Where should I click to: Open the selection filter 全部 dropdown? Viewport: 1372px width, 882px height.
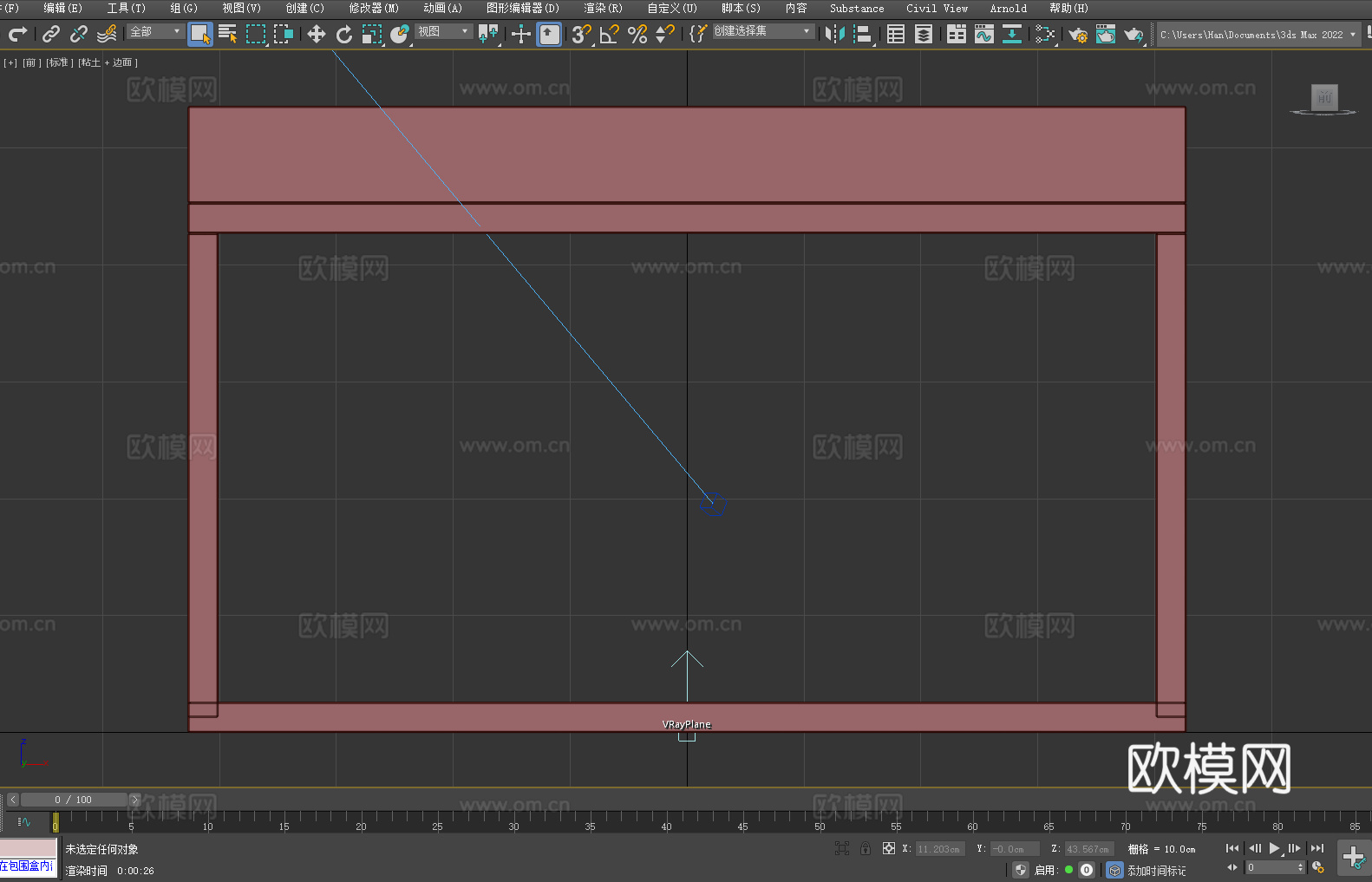coord(156,31)
